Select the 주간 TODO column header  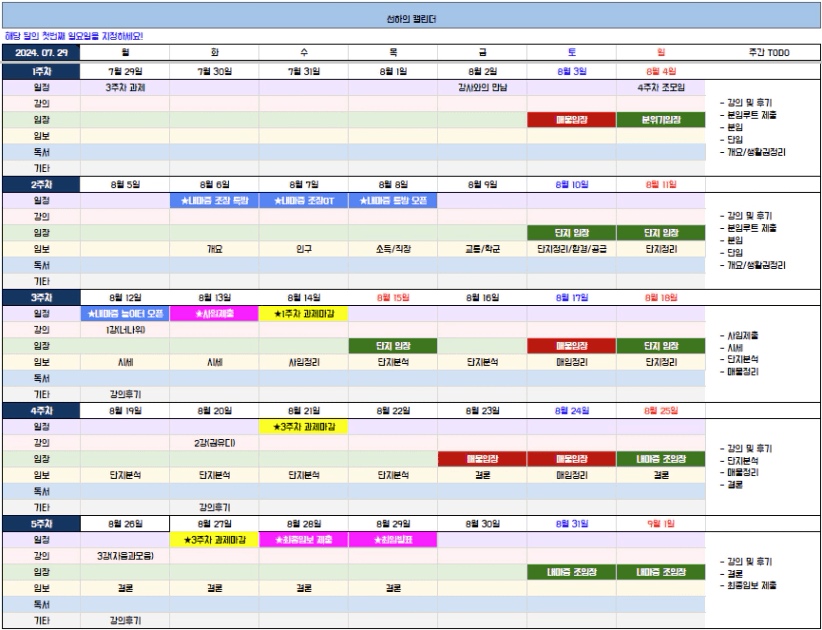pos(763,52)
